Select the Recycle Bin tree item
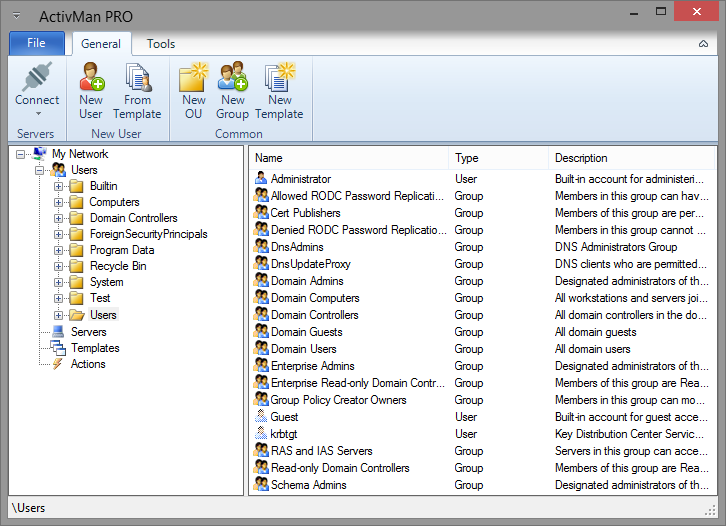Image resolution: width=726 pixels, height=526 pixels. 118,266
